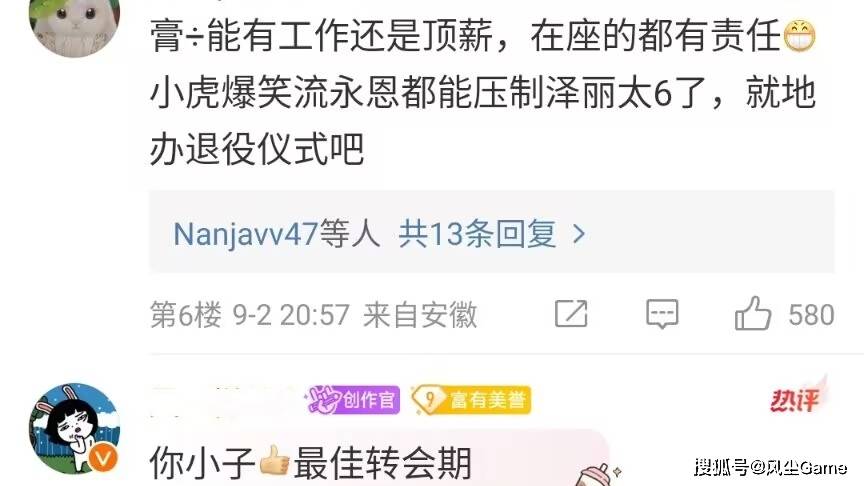Tap the cartoon girl avatar
The width and height of the screenshot is (864, 486).
pos(74,429)
